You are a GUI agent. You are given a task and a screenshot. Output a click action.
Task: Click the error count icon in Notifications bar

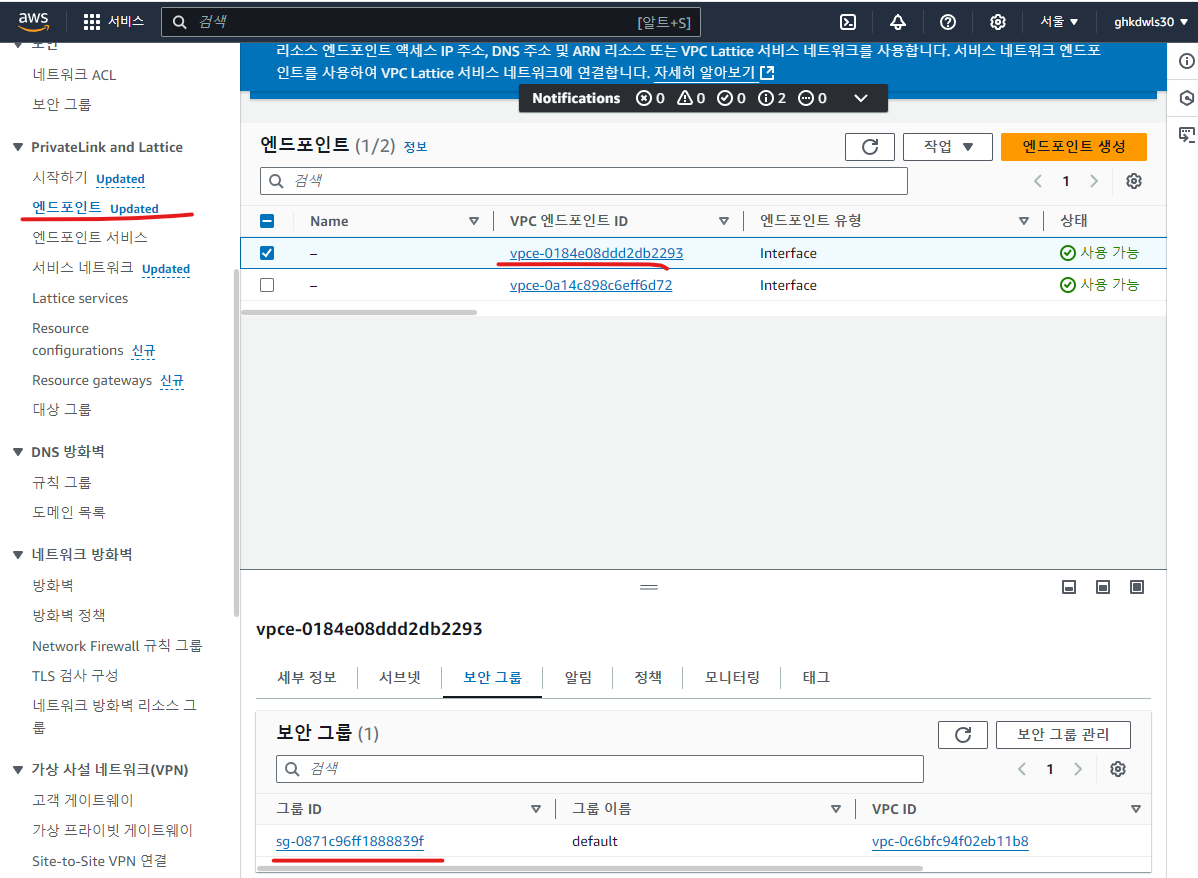(x=644, y=98)
